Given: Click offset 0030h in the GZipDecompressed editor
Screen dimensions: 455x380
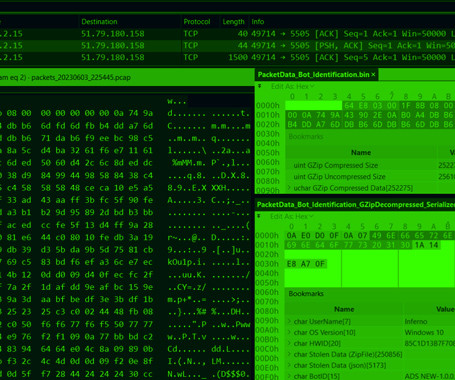Looking at the screenshot, I should (x=267, y=264).
